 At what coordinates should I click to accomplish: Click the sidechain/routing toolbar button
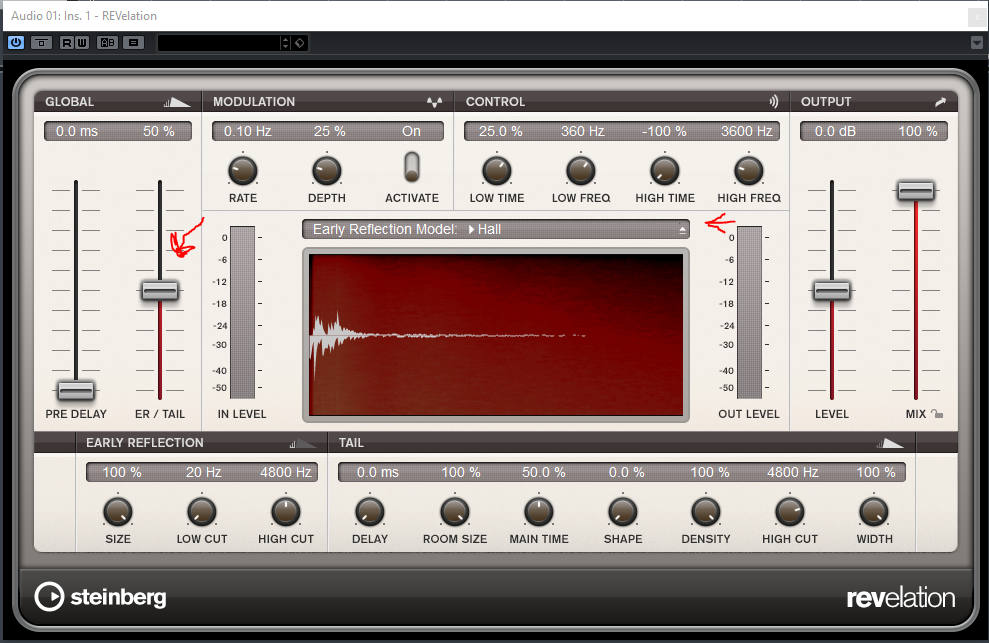[x=42, y=43]
